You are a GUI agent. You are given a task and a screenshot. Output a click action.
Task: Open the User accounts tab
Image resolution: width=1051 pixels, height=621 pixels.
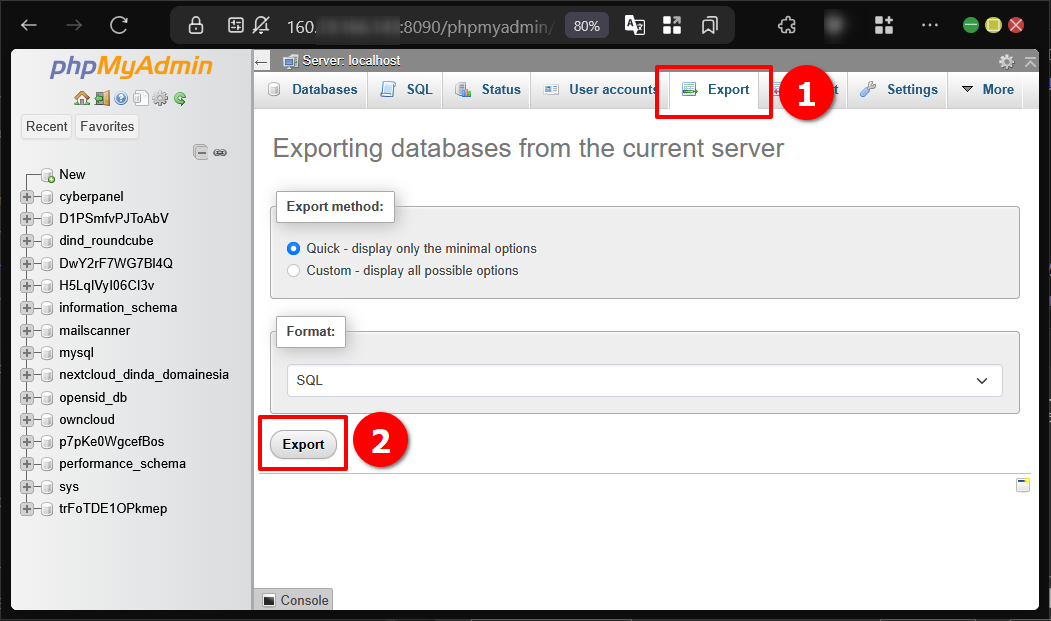click(x=600, y=89)
